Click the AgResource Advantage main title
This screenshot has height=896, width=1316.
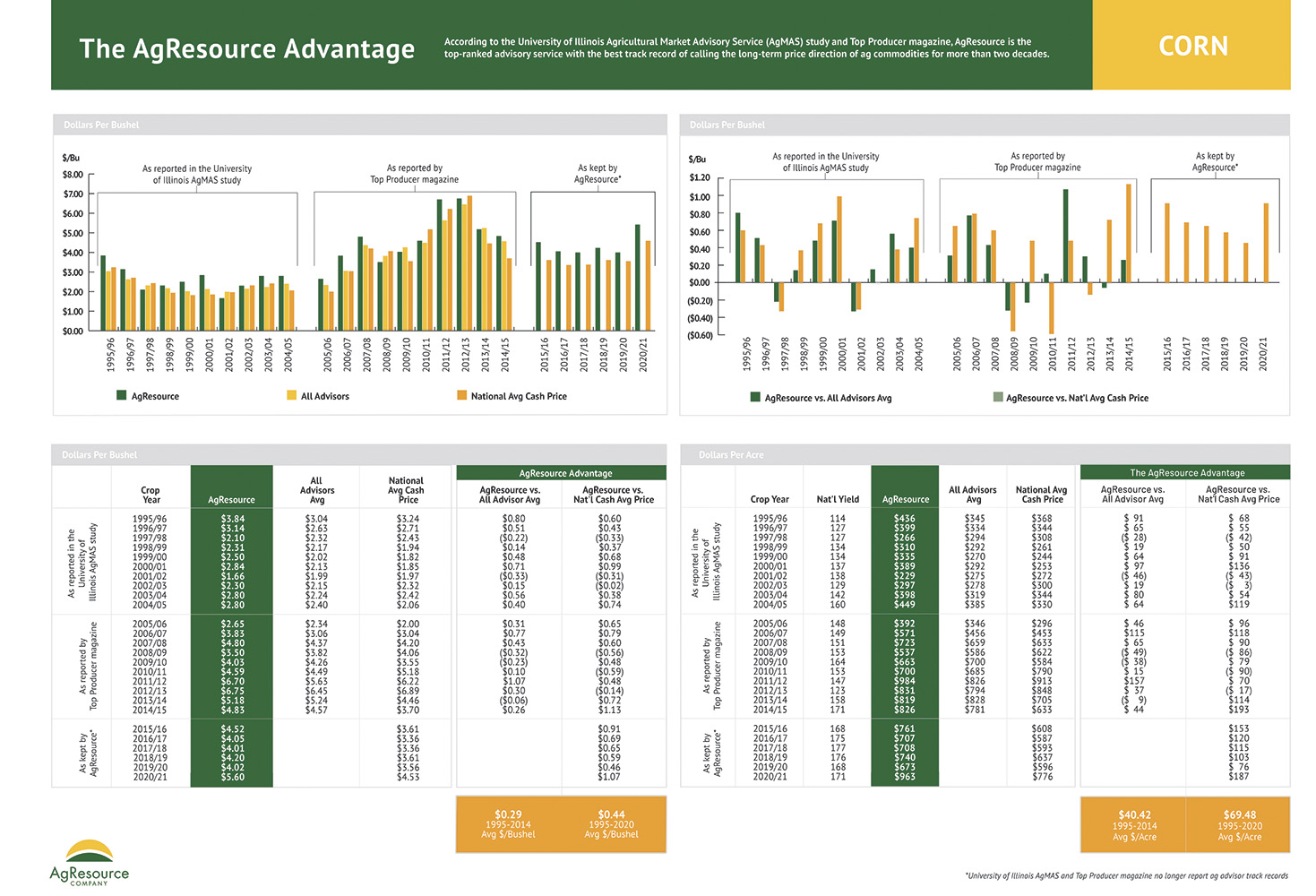(x=246, y=48)
